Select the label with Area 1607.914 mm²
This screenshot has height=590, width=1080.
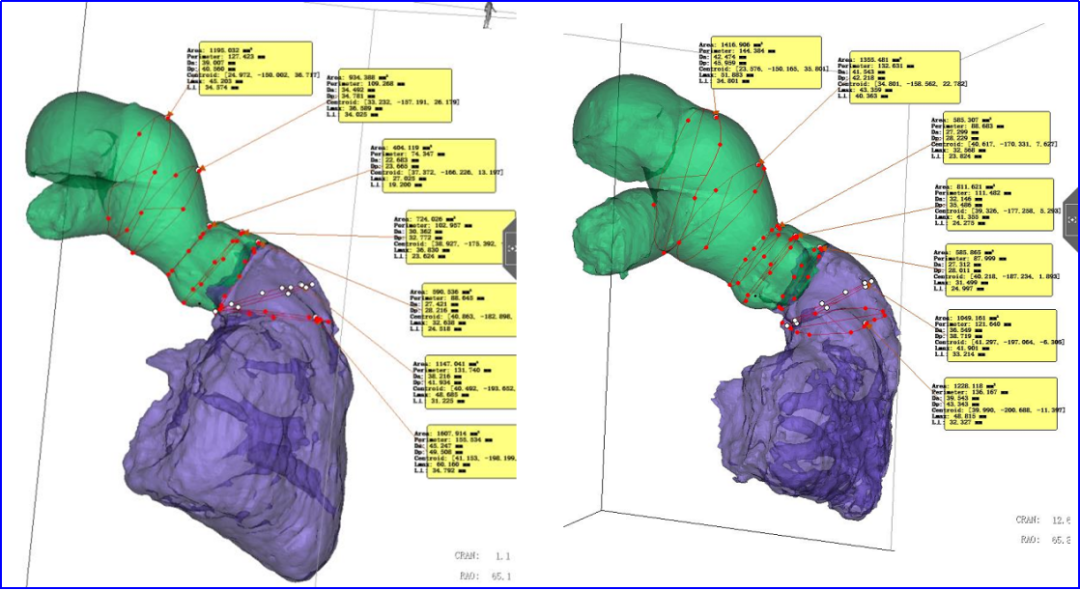coord(460,451)
